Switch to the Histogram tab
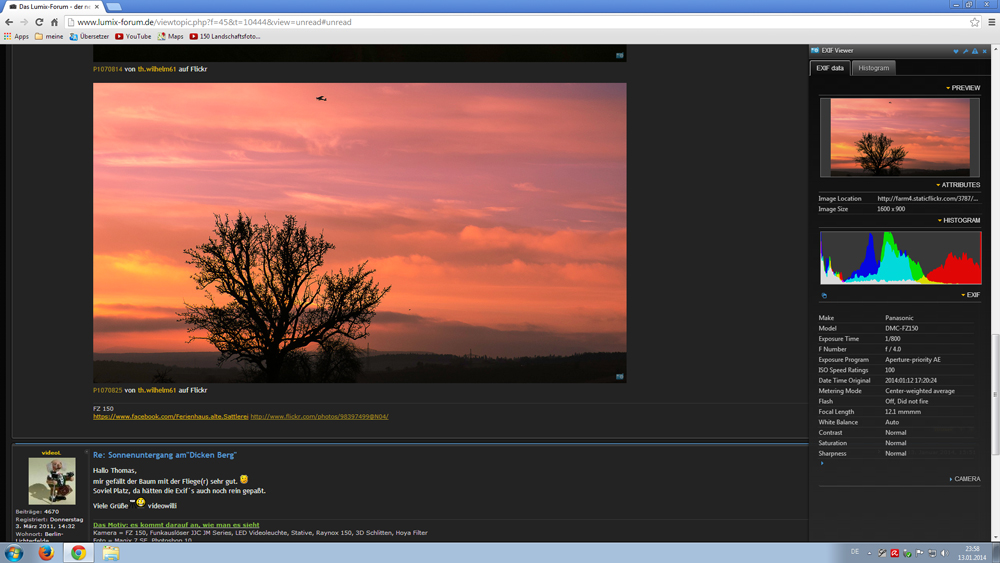This screenshot has width=1000, height=563. click(x=873, y=68)
